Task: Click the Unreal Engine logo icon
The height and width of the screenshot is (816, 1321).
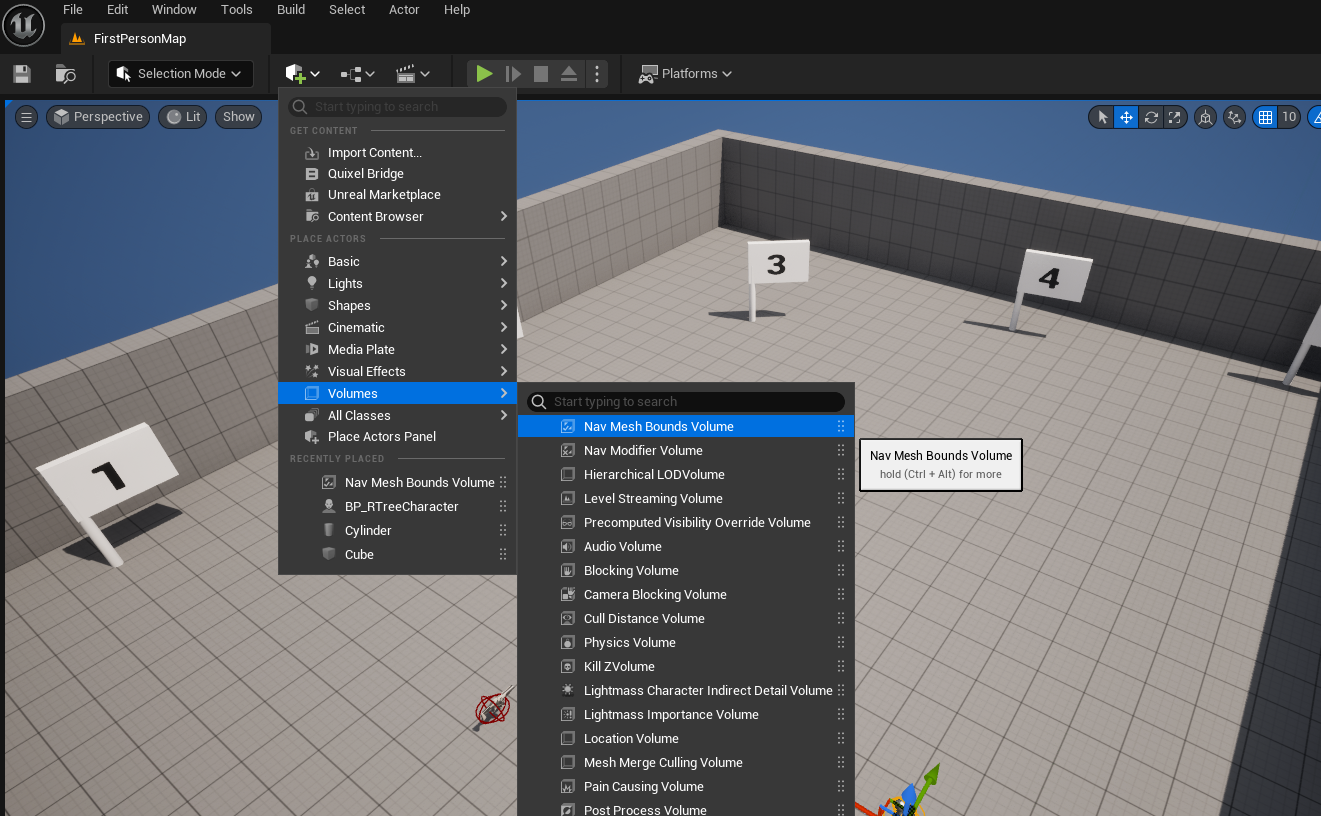Action: [x=23, y=23]
